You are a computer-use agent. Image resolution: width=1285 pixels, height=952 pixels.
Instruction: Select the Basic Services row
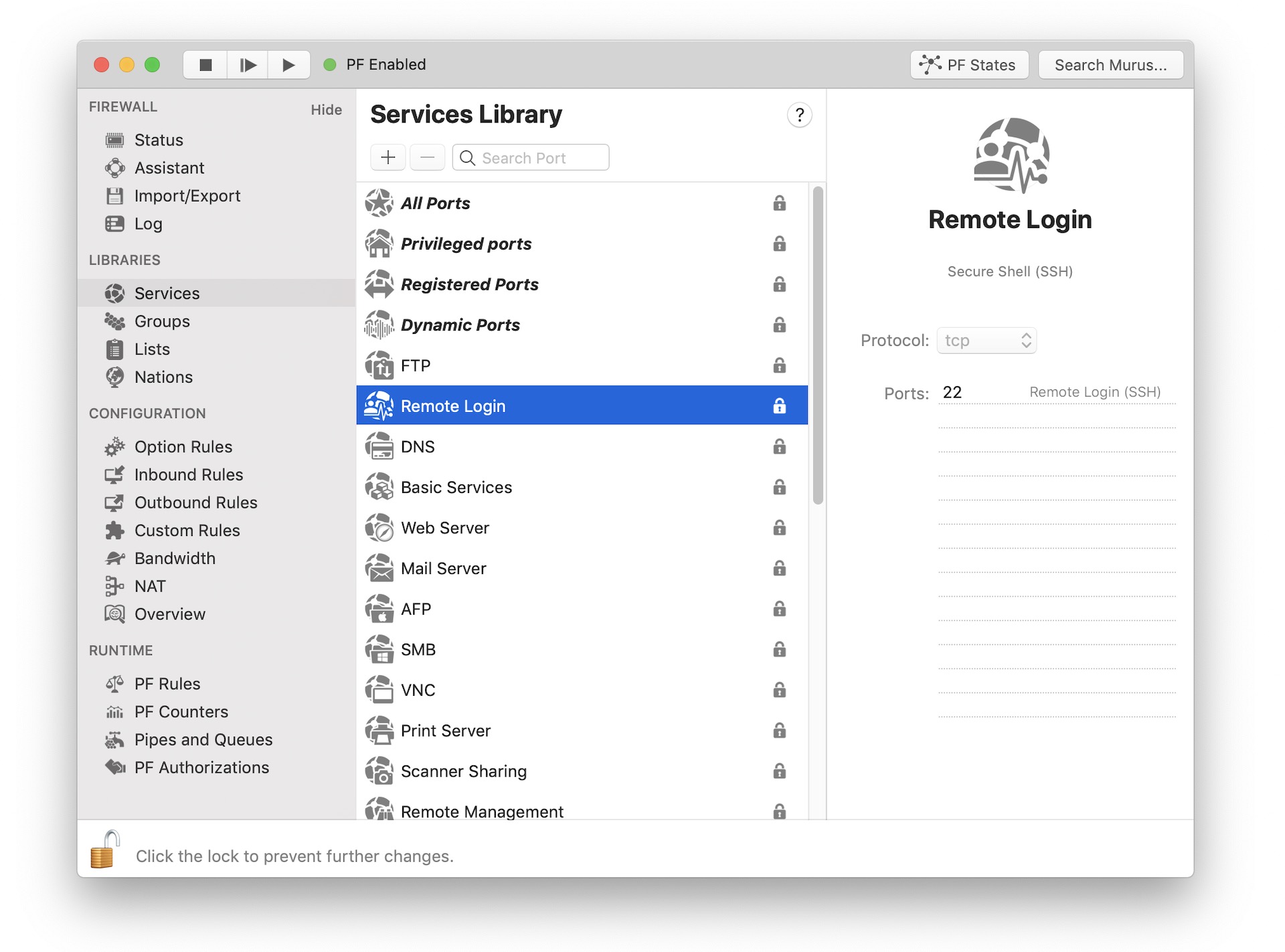tap(582, 488)
